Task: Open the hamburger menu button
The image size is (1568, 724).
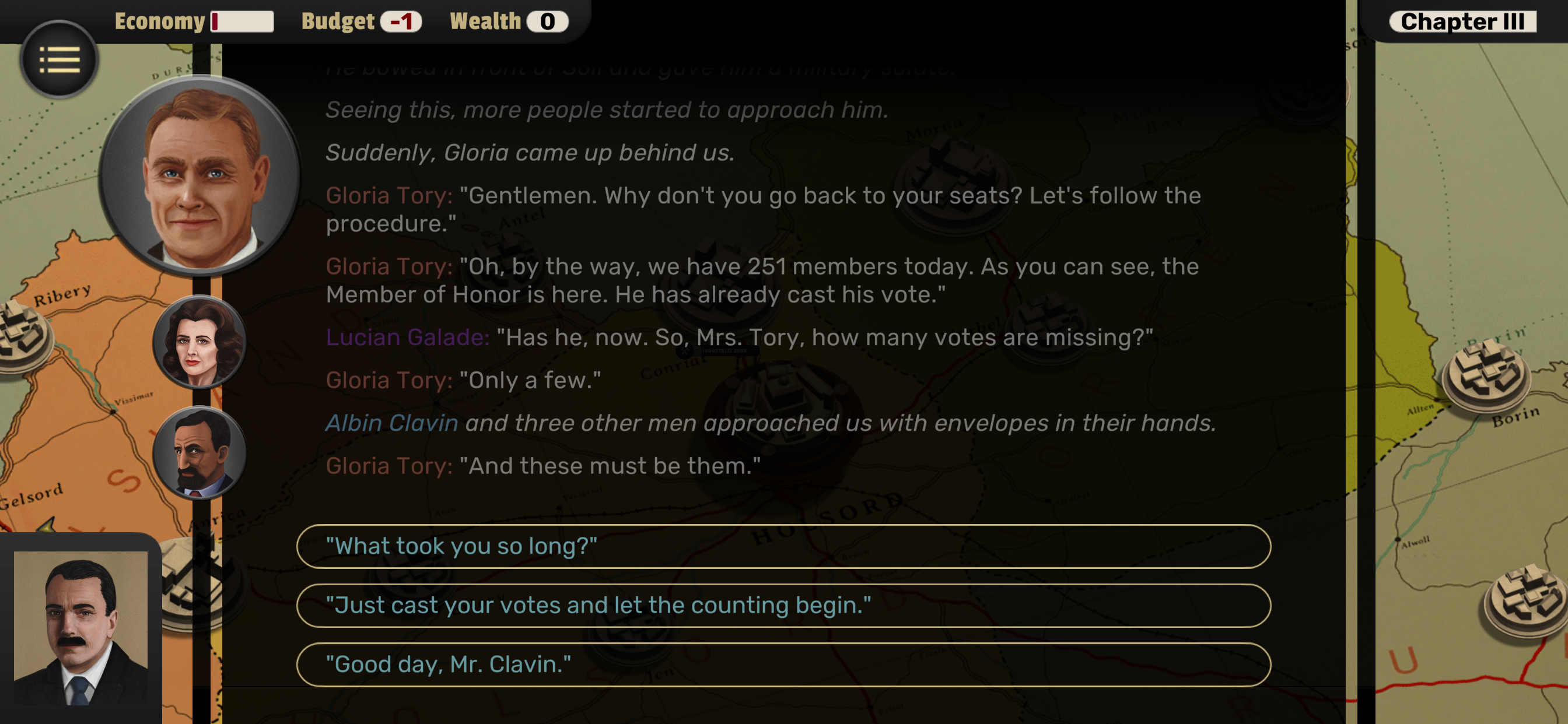Action: click(59, 59)
